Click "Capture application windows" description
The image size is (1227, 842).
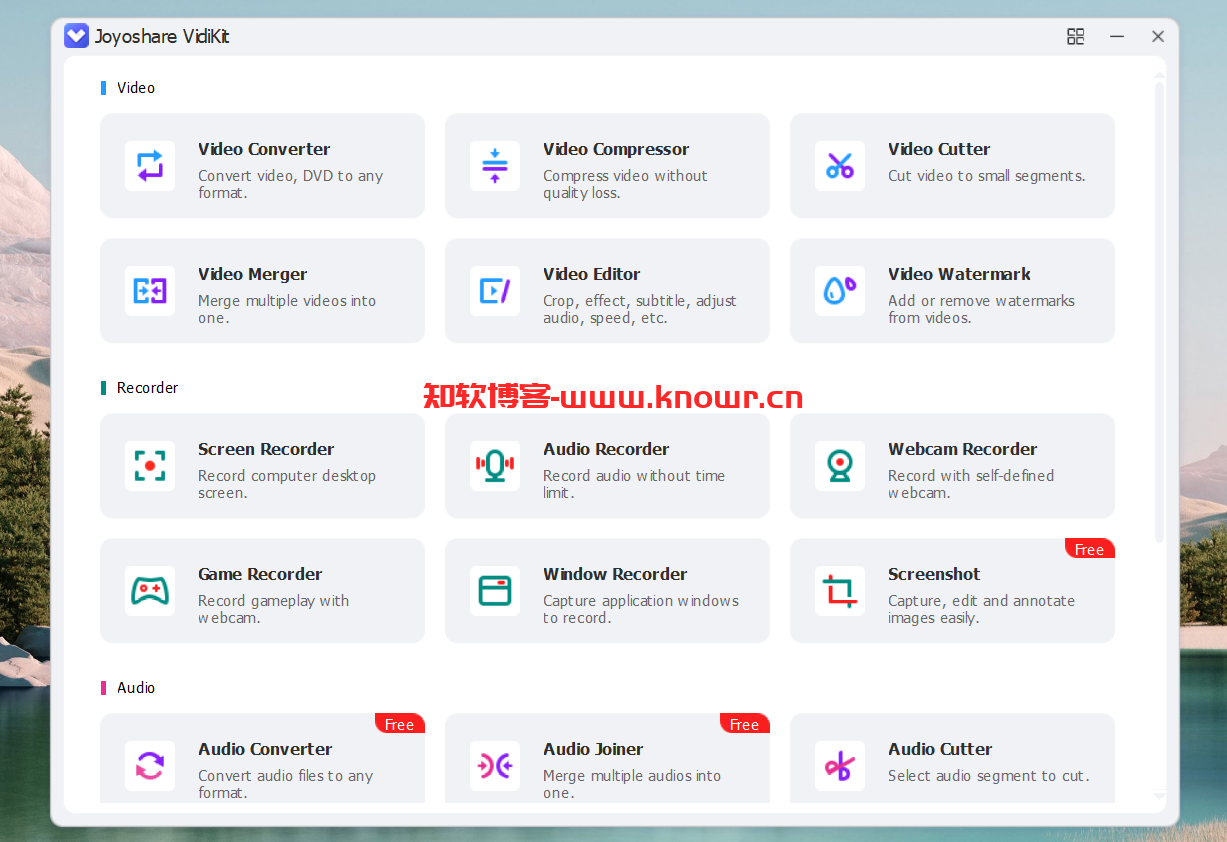[x=641, y=601]
